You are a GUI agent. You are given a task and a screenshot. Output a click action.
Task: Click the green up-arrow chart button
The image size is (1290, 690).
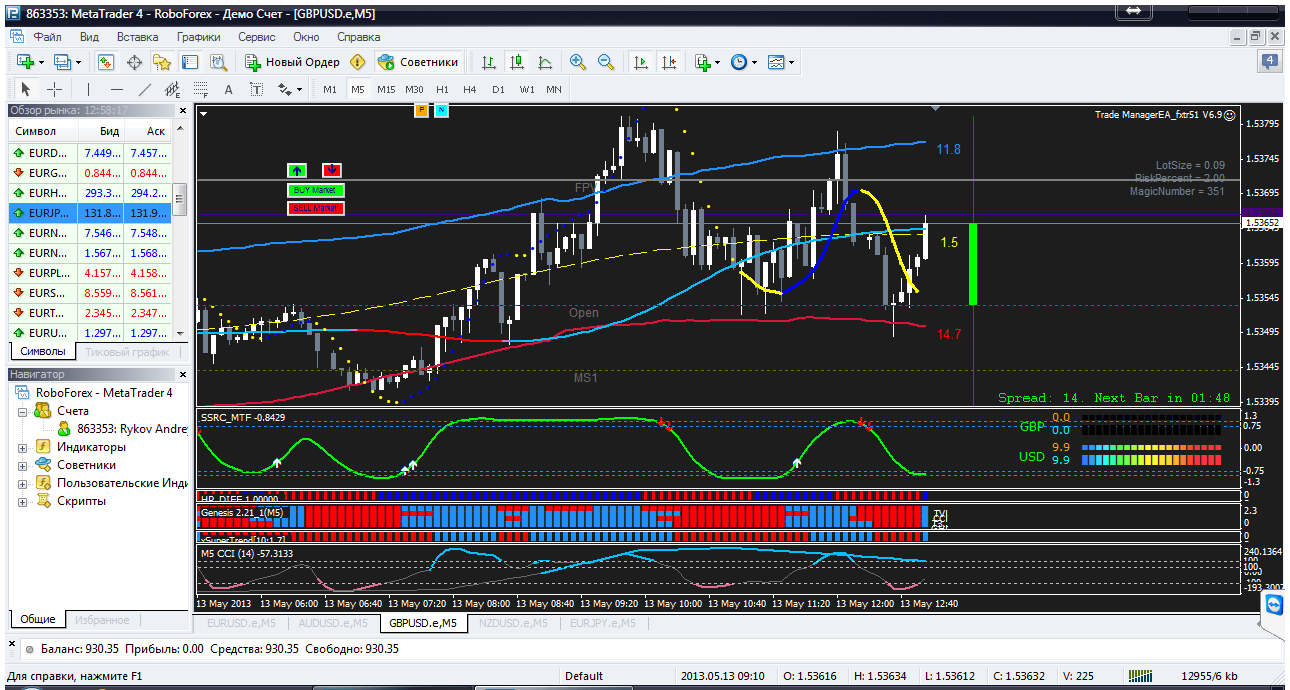[297, 170]
